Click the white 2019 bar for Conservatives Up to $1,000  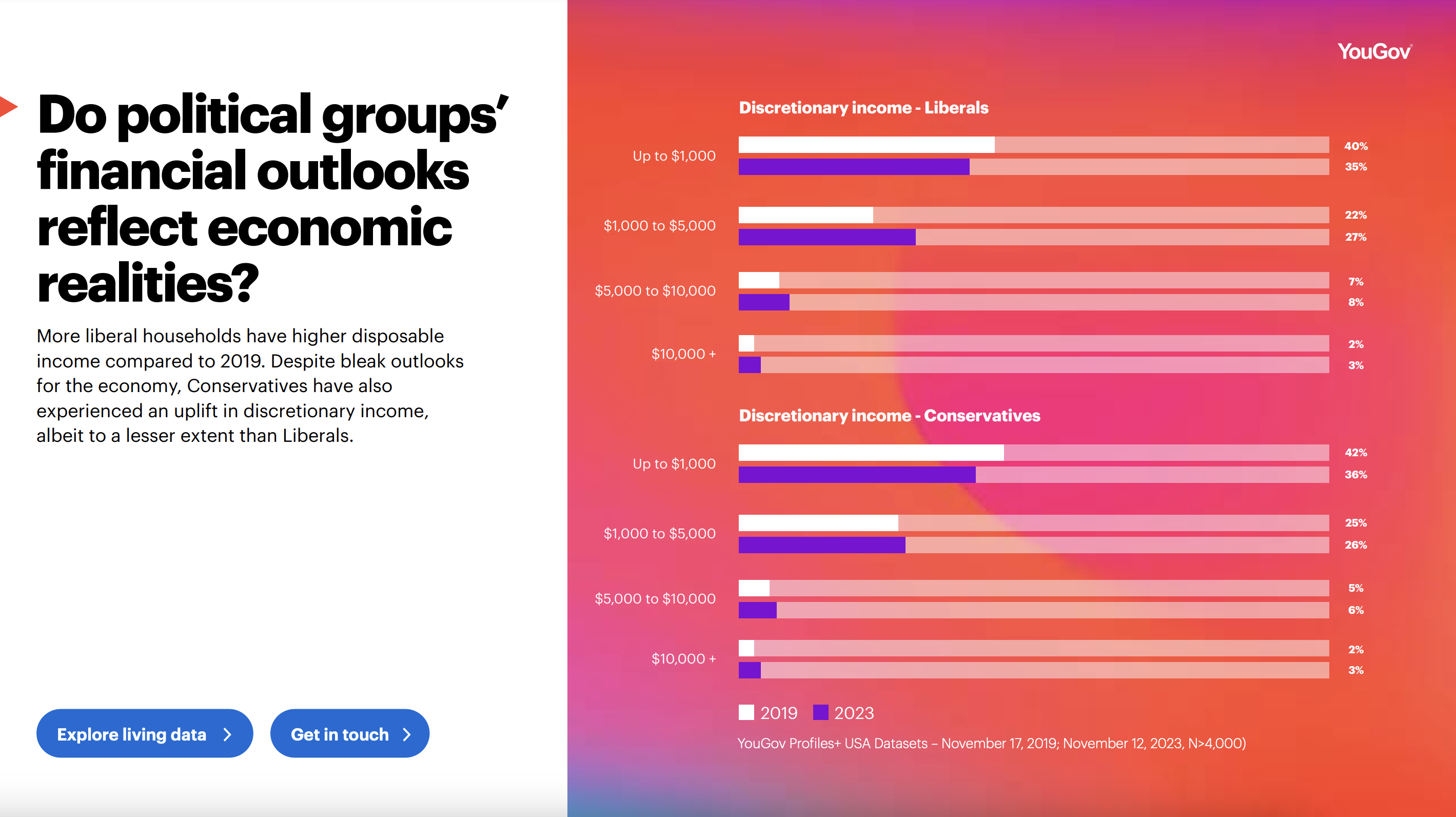pos(871,452)
